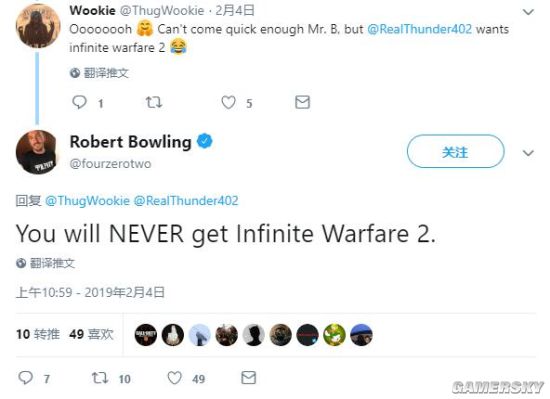Translate Wookie's tweet using 翻译推文
This screenshot has height=399, width=550.
(99, 73)
